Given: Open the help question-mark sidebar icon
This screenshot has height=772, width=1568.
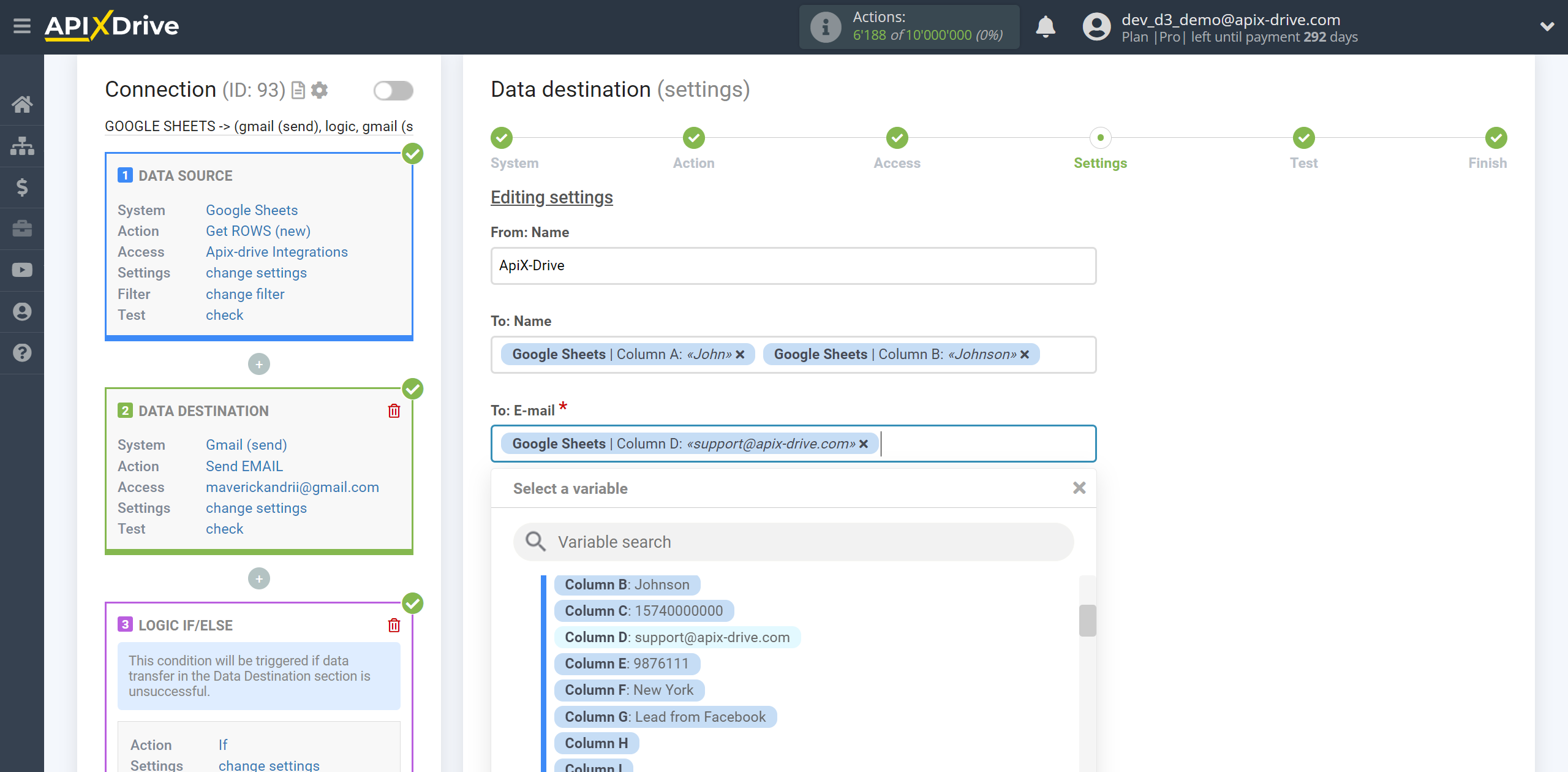Looking at the screenshot, I should click(22, 353).
